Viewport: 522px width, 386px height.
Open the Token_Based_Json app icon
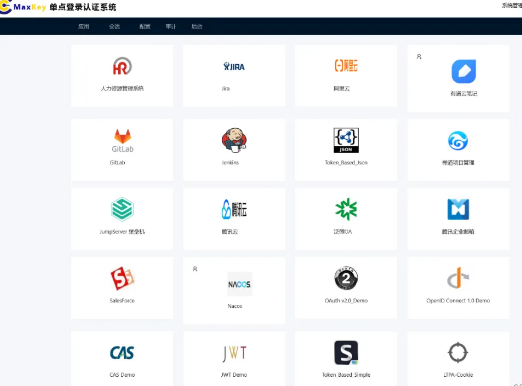point(346,140)
